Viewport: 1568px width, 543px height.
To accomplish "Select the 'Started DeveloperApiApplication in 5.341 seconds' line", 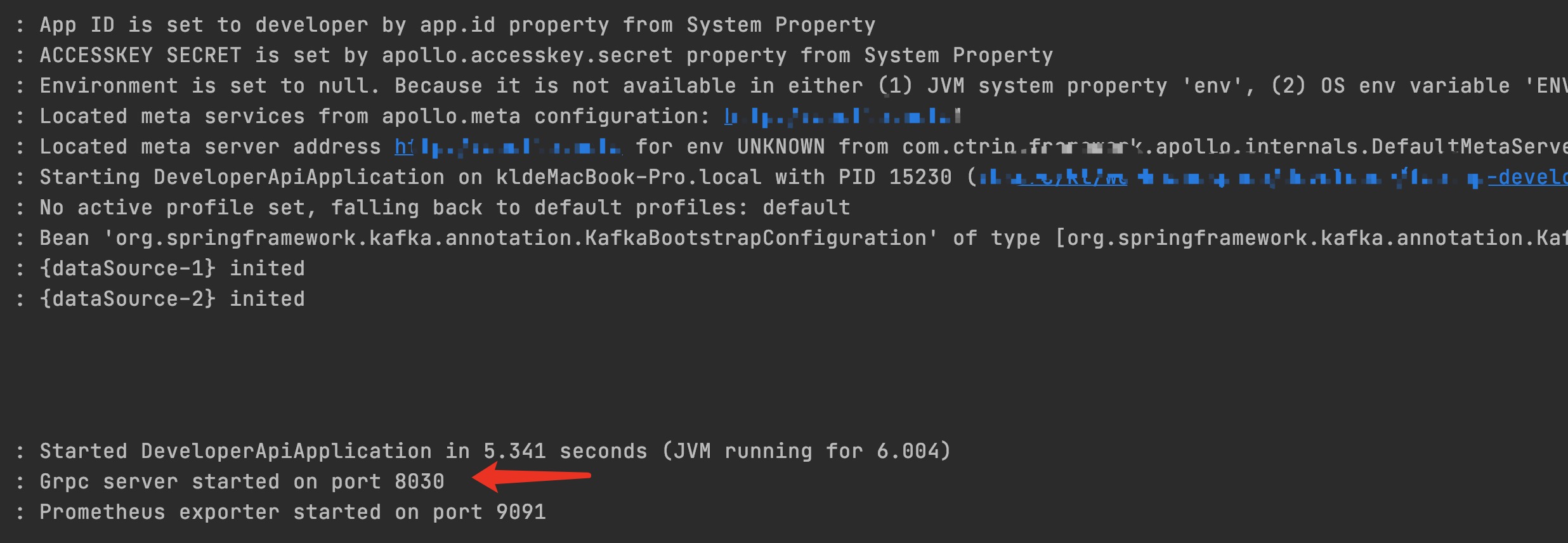I will point(495,451).
